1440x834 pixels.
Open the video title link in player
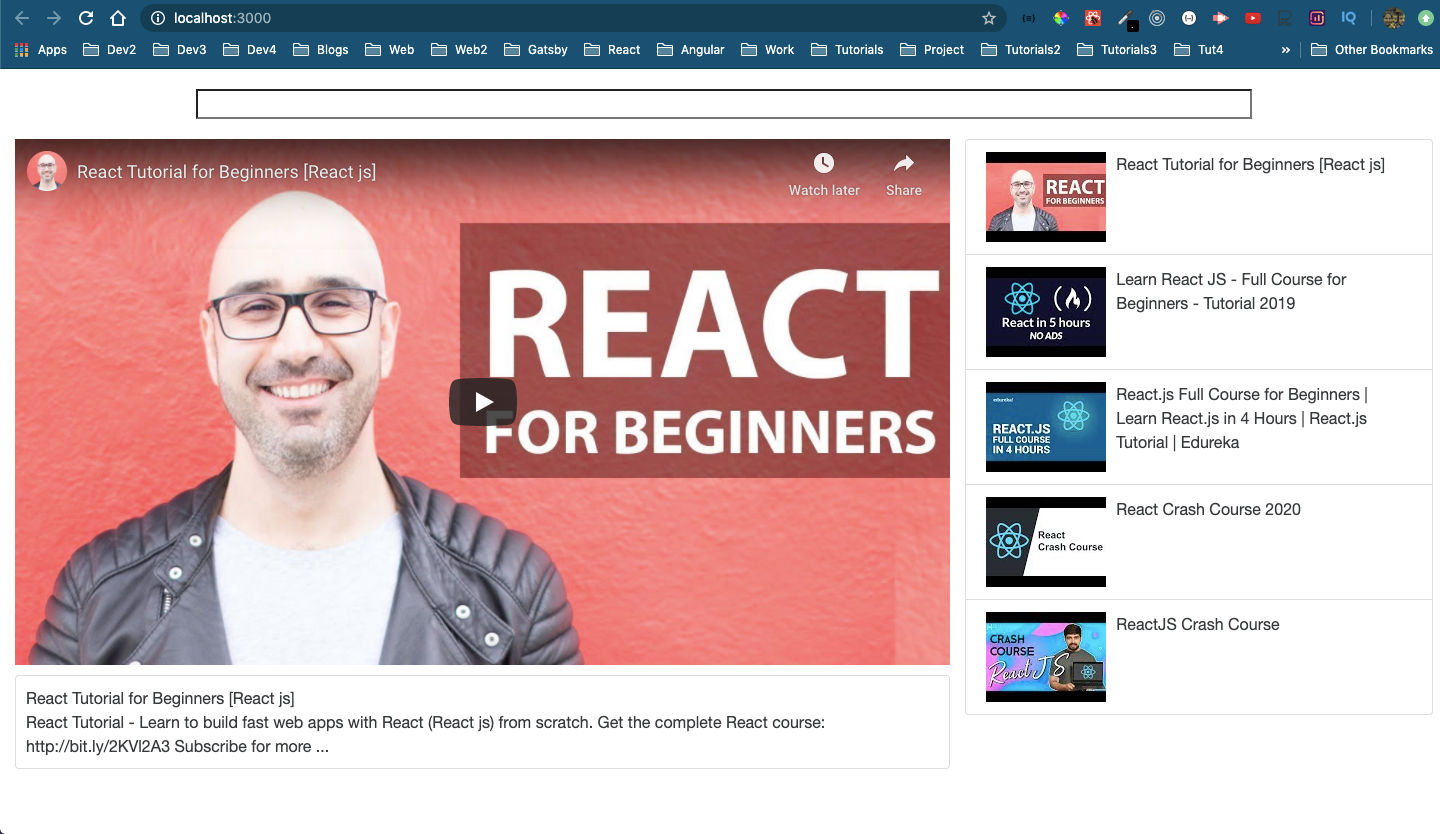[x=226, y=172]
